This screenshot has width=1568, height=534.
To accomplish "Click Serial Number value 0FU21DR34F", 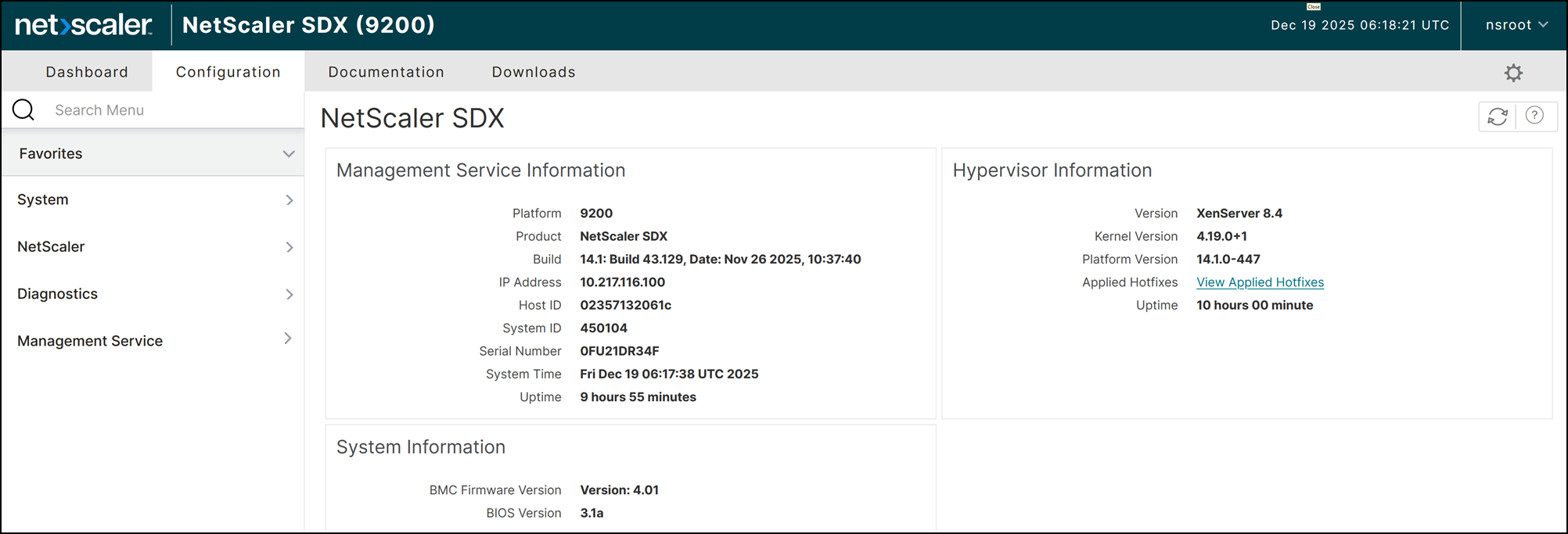I will point(619,351).
